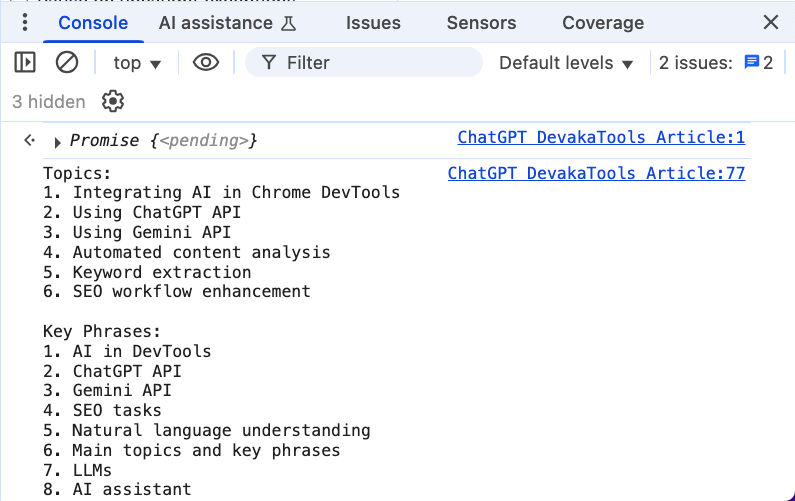Click the Key Phrases: heading line
This screenshot has width=795, height=501.
pos(102,331)
